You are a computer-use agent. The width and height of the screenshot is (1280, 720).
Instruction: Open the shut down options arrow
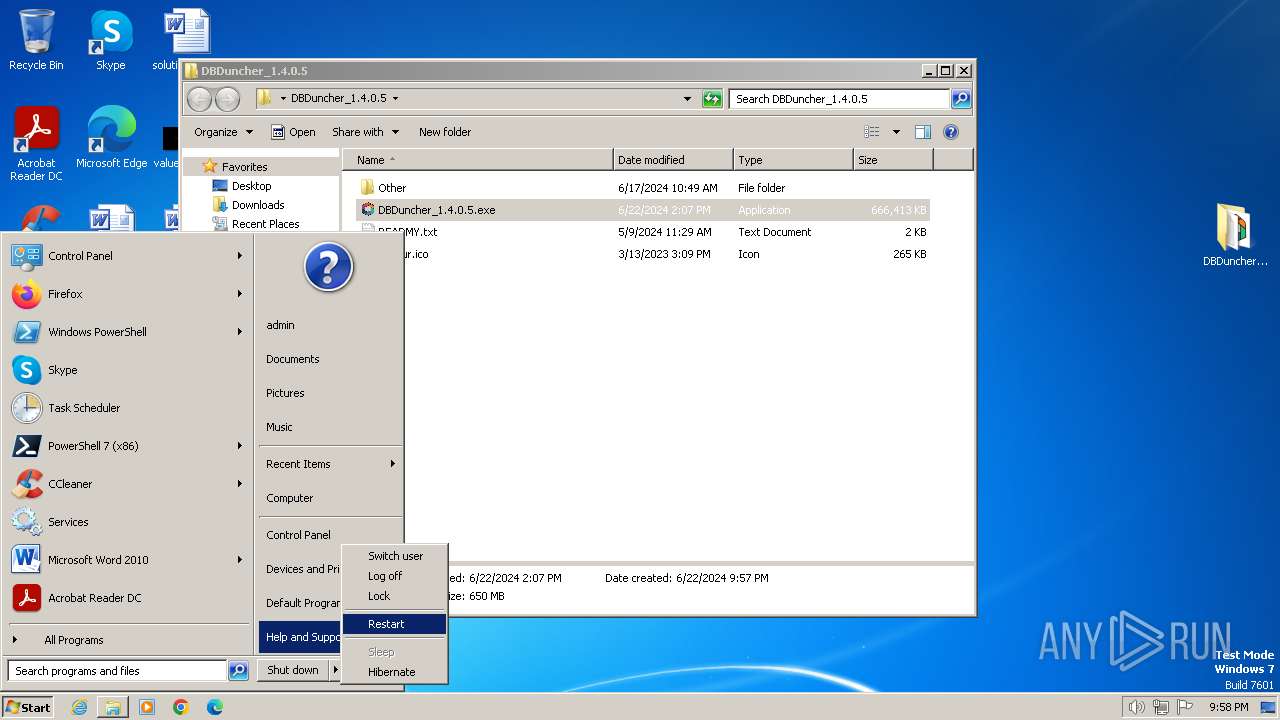pyautogui.click(x=335, y=670)
